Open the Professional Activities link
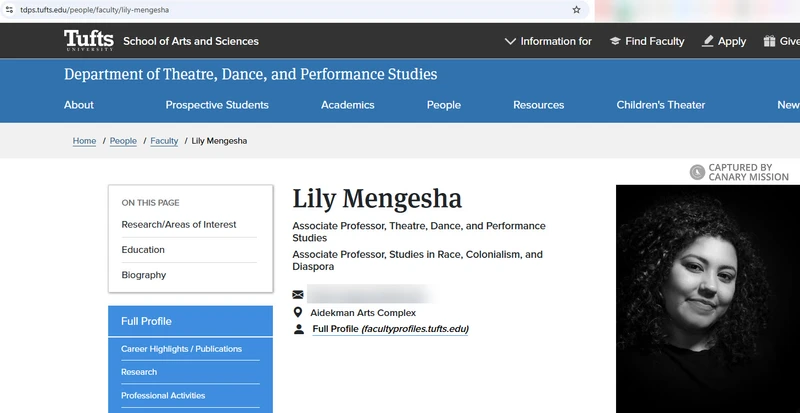The image size is (800, 413). point(163,396)
